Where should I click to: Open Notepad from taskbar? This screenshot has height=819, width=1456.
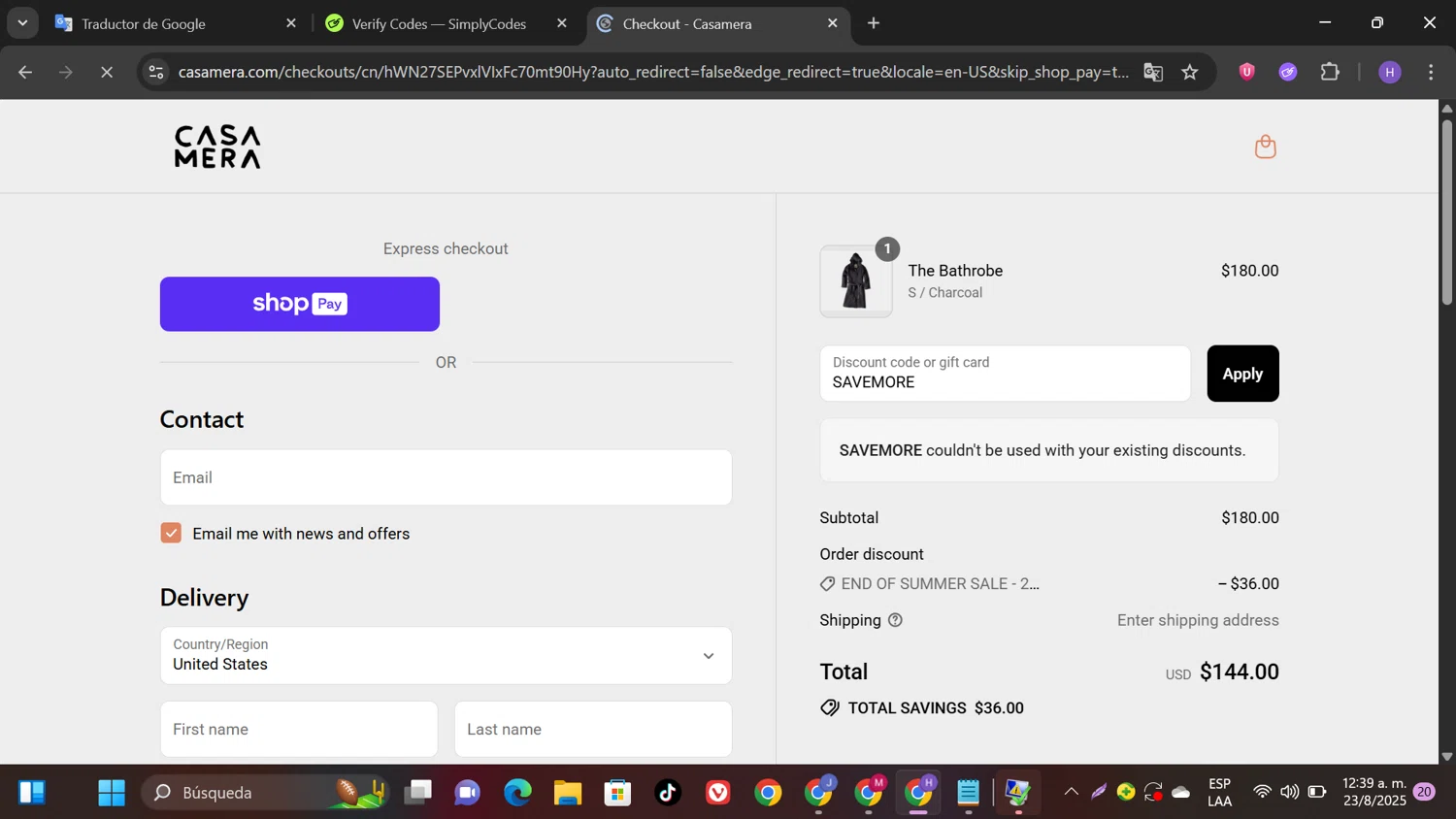pyautogui.click(x=968, y=793)
